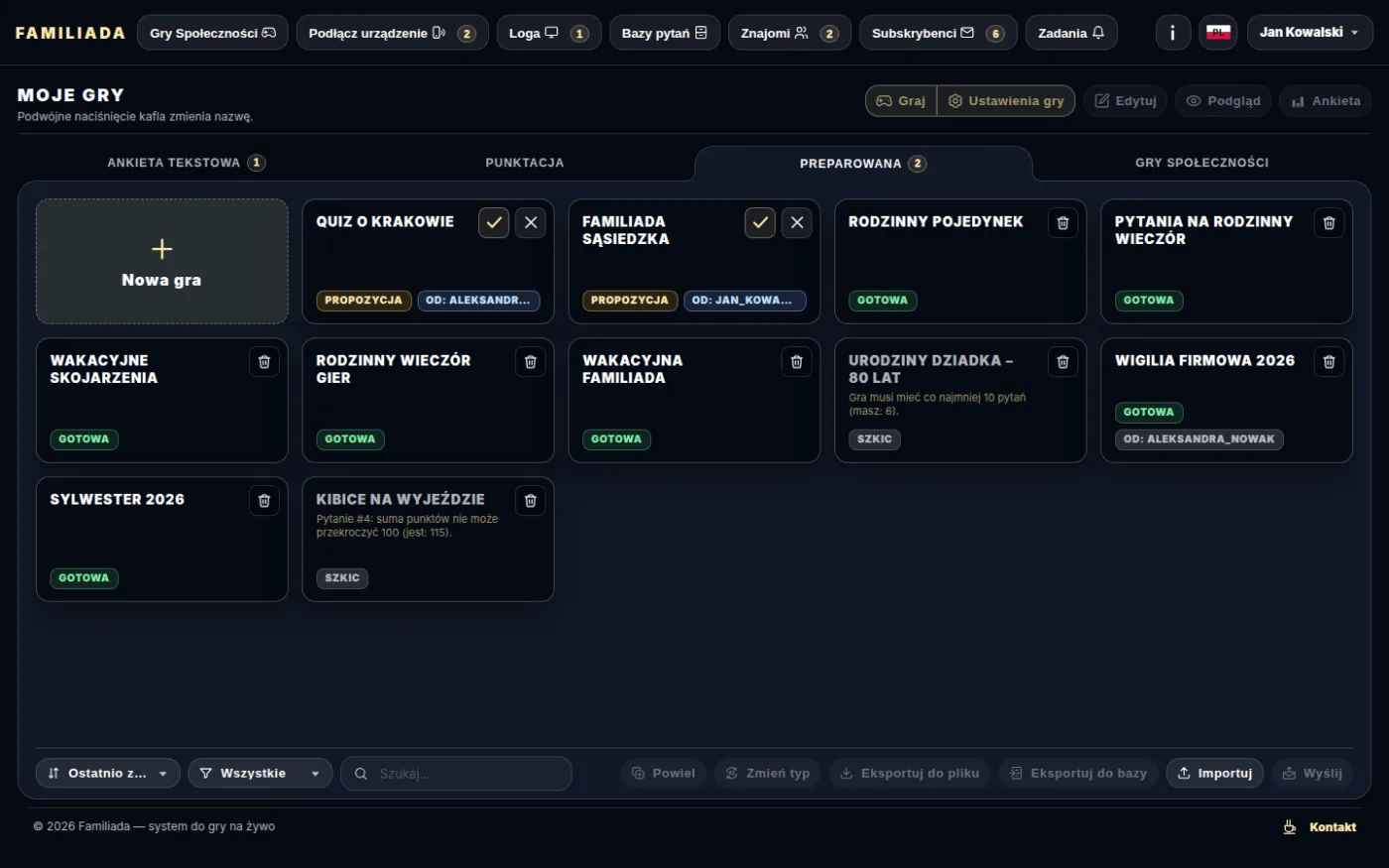
Task: Expand the Ostatnio z... sort dropdown
Action: point(108,774)
